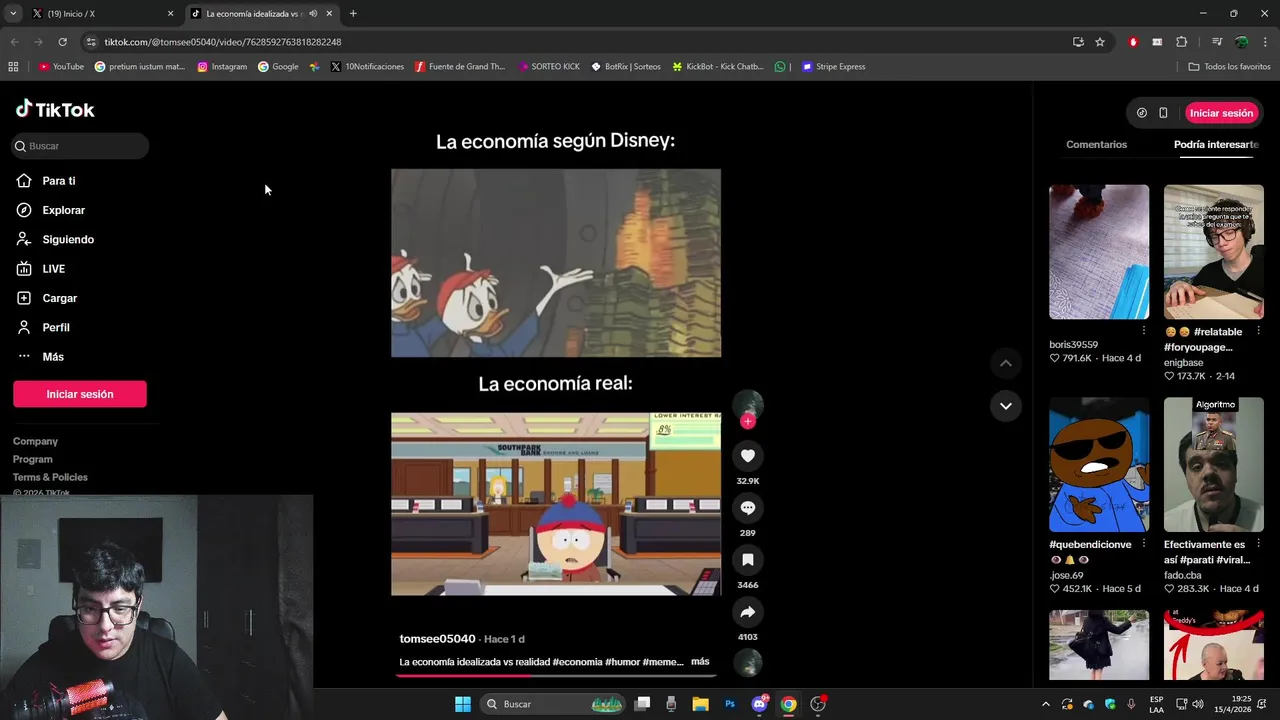Click header Iniciar sesión button

pyautogui.click(x=1221, y=113)
